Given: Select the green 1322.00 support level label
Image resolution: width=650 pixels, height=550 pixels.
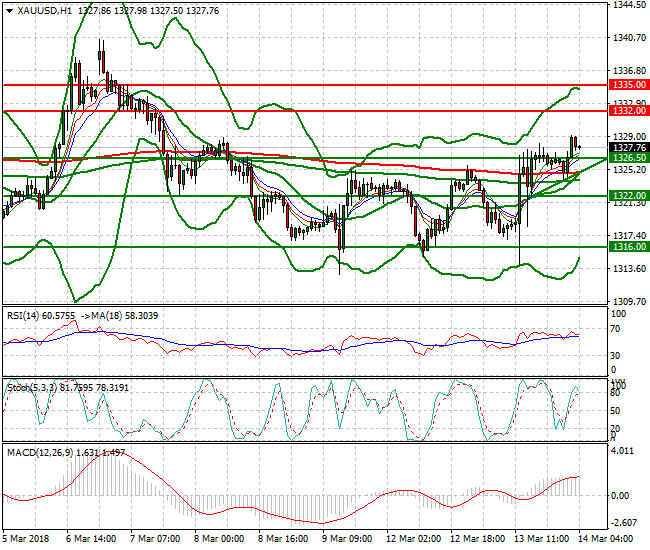Looking at the screenshot, I should pyautogui.click(x=628, y=196).
